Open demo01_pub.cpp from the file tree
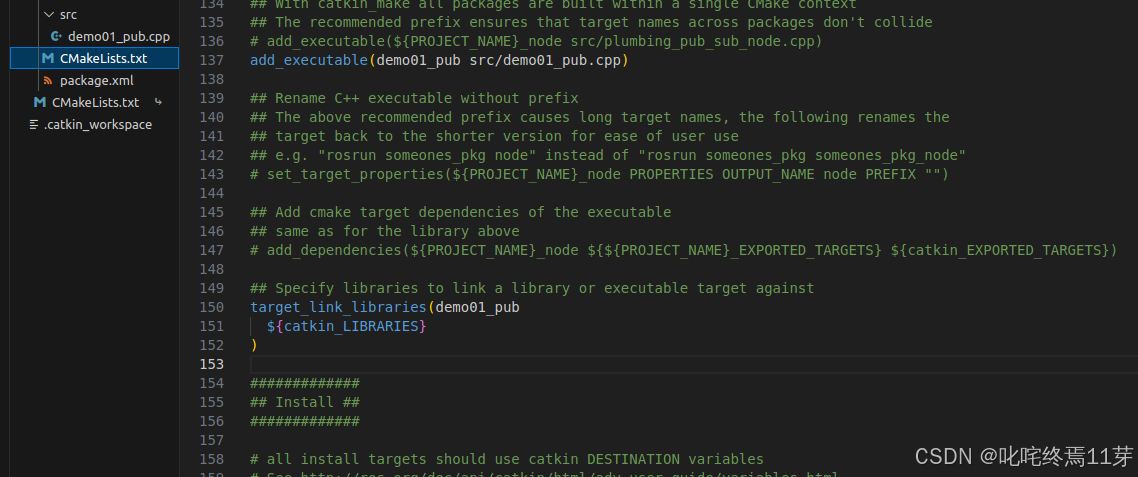The width and height of the screenshot is (1138, 477). (x=119, y=36)
